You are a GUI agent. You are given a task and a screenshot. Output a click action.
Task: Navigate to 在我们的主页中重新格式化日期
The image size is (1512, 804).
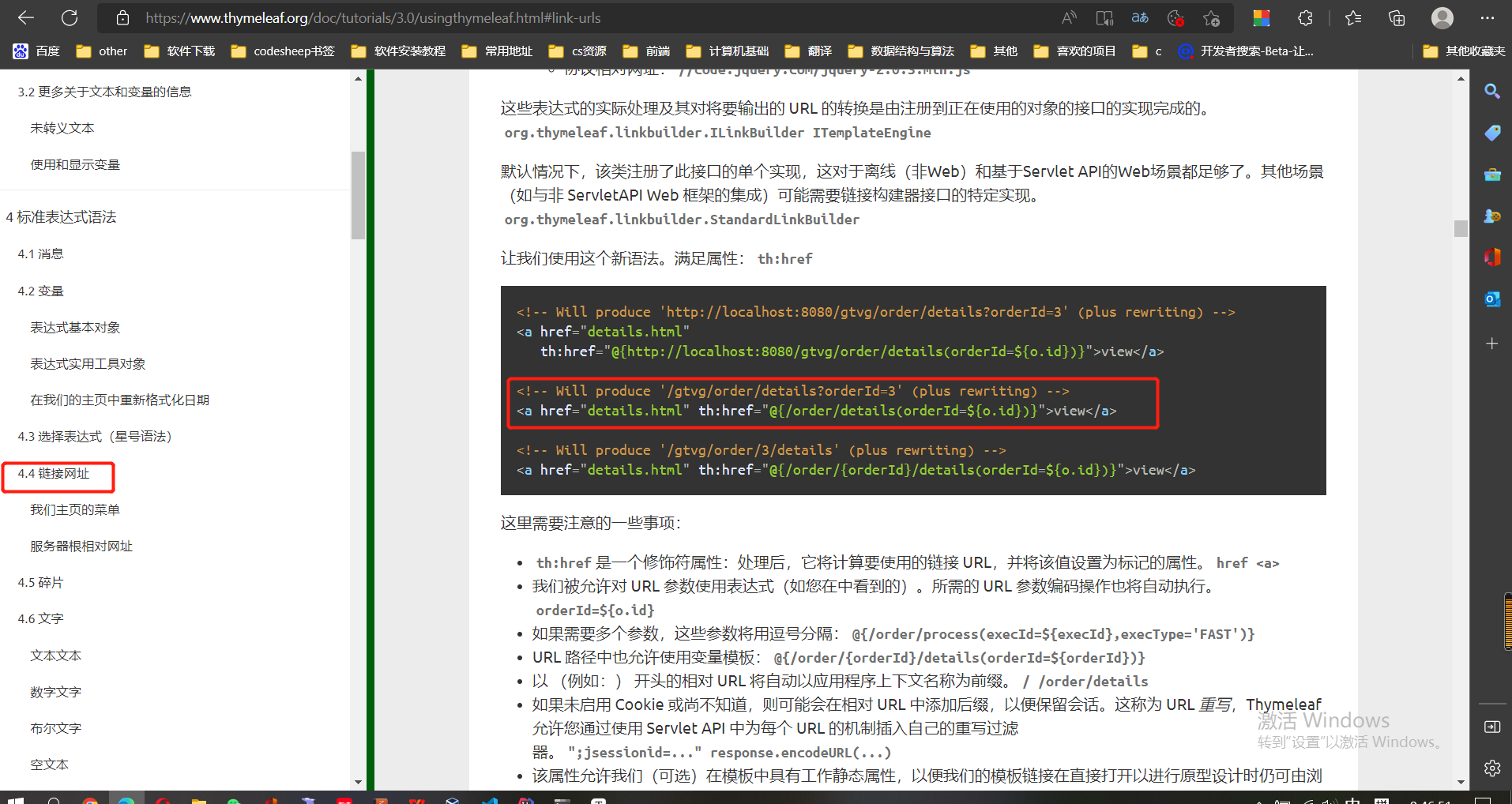point(120,400)
